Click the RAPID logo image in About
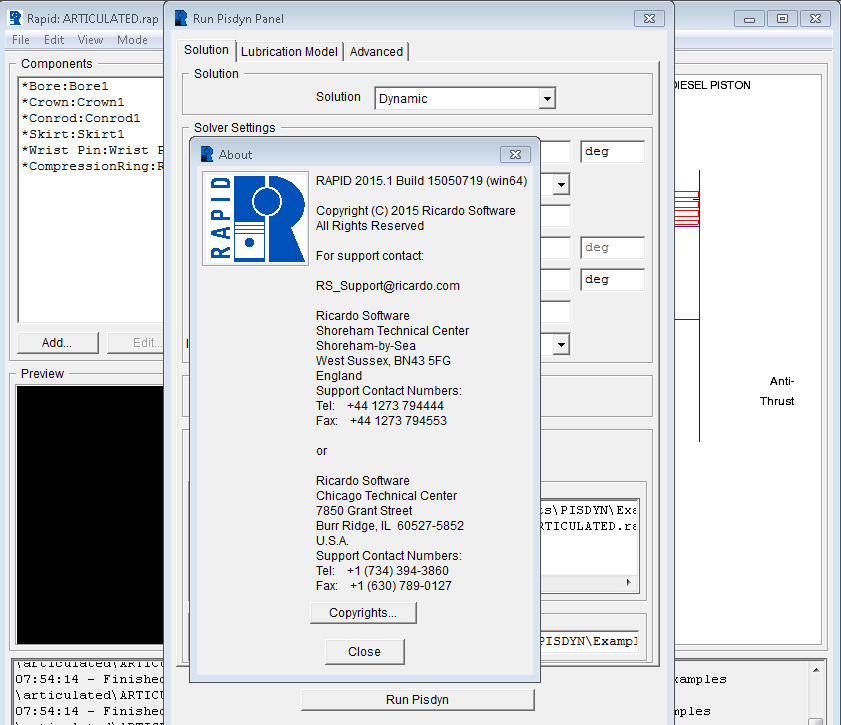Image resolution: width=841 pixels, height=725 pixels. pyautogui.click(x=255, y=218)
